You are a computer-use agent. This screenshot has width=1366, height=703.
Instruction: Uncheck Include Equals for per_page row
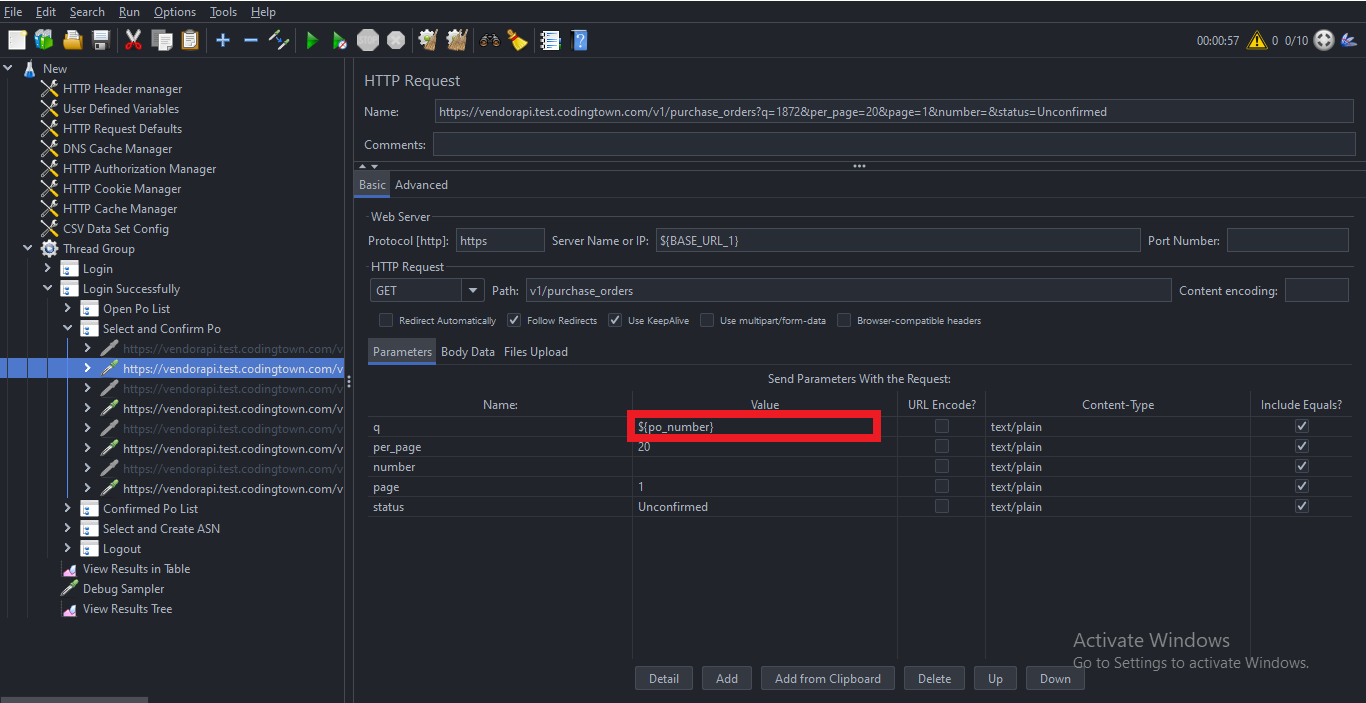click(x=1301, y=447)
